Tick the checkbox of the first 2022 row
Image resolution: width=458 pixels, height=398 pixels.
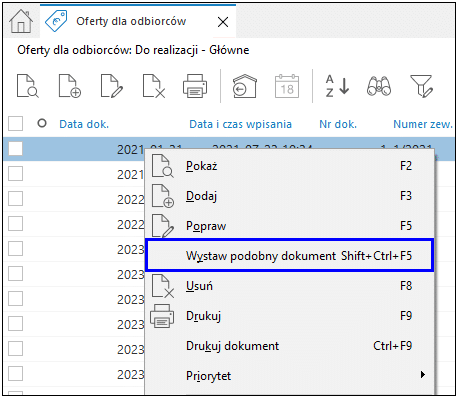click(x=15, y=199)
